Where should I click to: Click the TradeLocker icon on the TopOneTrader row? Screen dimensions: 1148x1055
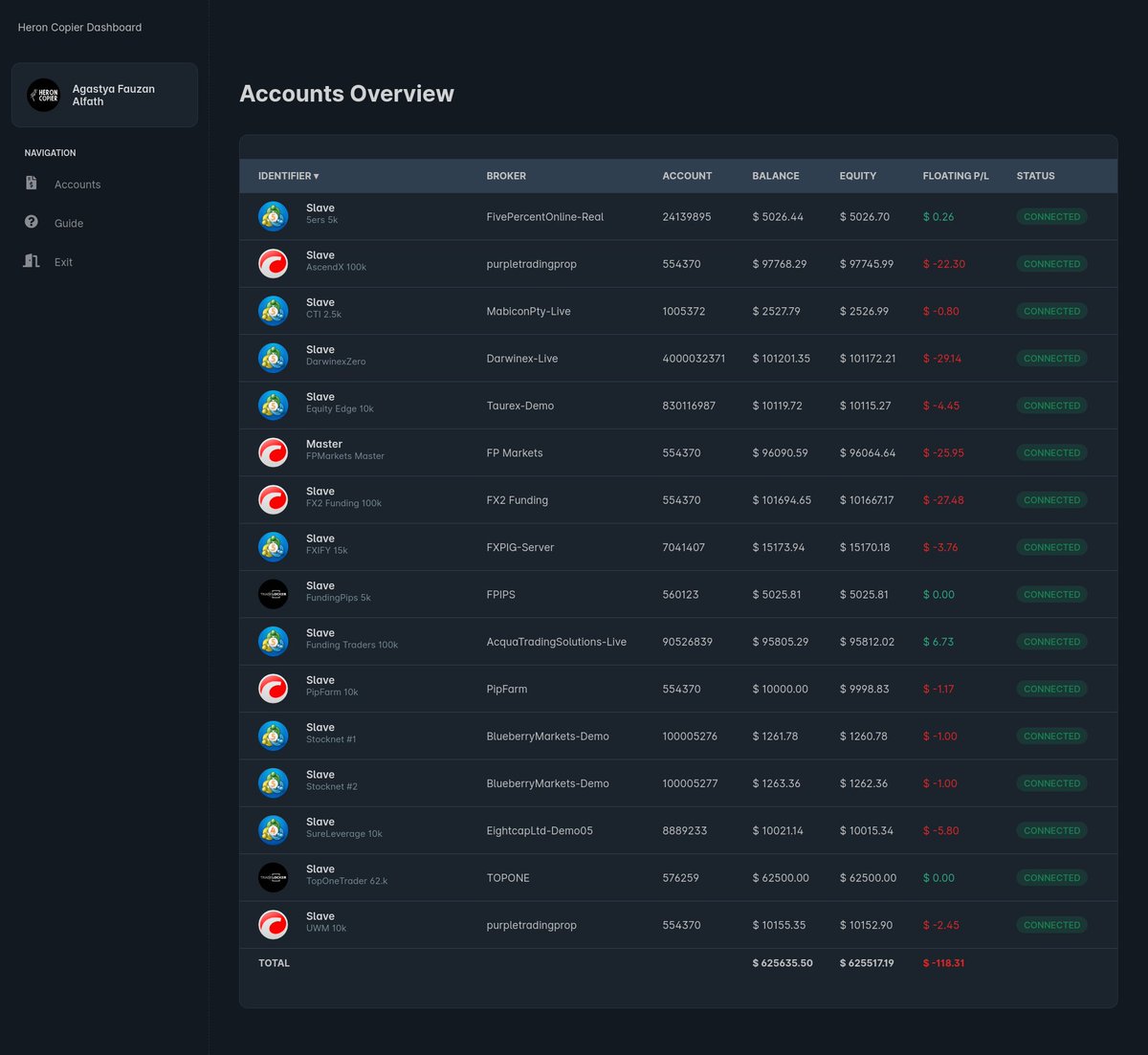273,876
